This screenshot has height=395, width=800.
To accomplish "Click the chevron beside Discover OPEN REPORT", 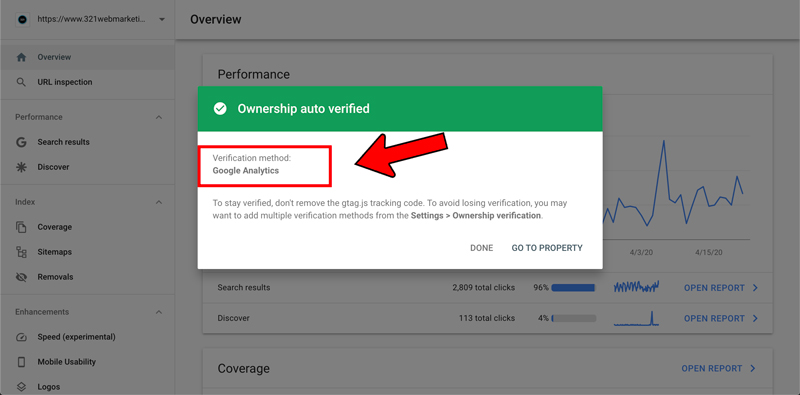I will [x=755, y=318].
